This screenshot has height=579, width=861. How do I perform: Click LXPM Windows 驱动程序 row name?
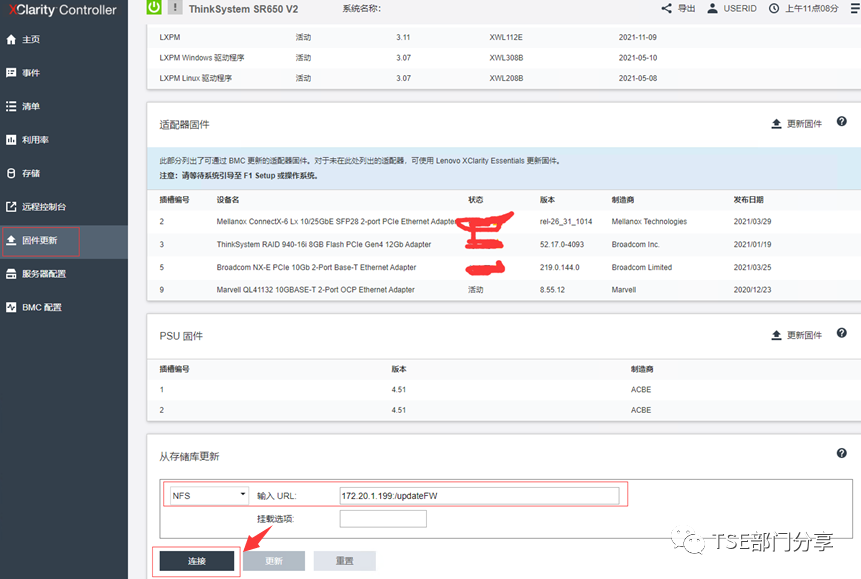[x=202, y=58]
